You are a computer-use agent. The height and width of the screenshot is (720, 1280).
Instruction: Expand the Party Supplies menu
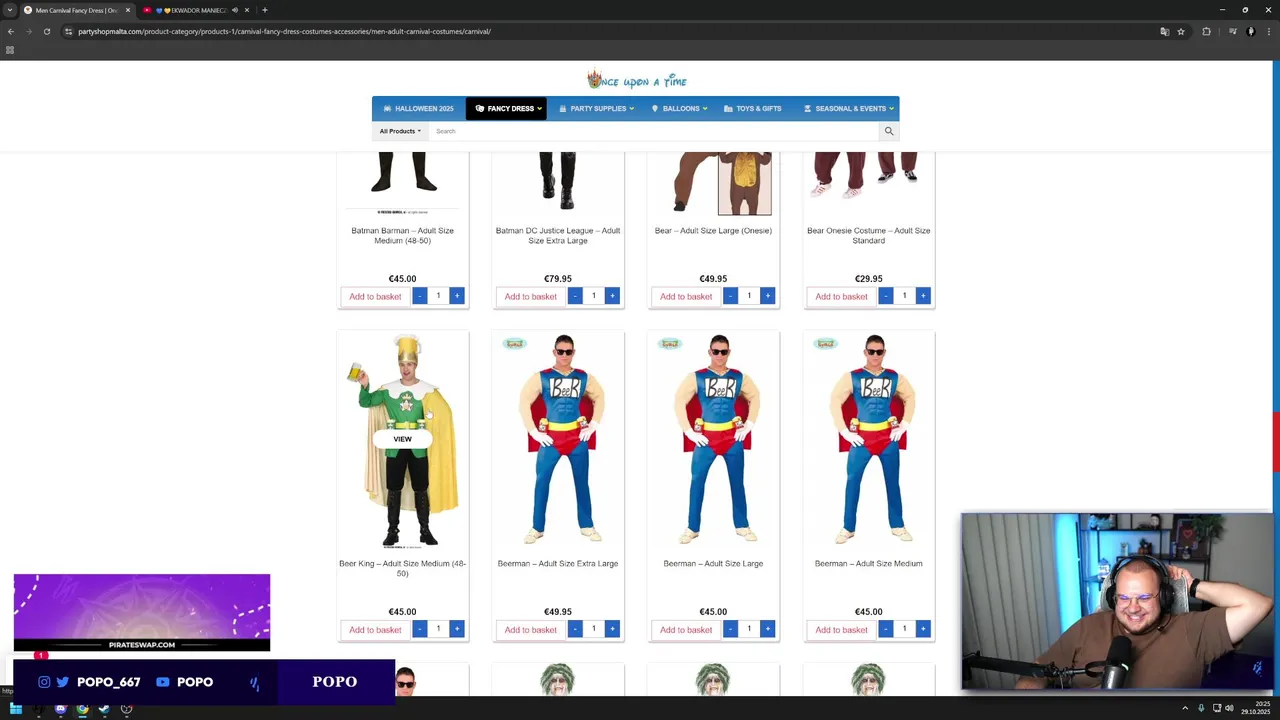tap(596, 108)
